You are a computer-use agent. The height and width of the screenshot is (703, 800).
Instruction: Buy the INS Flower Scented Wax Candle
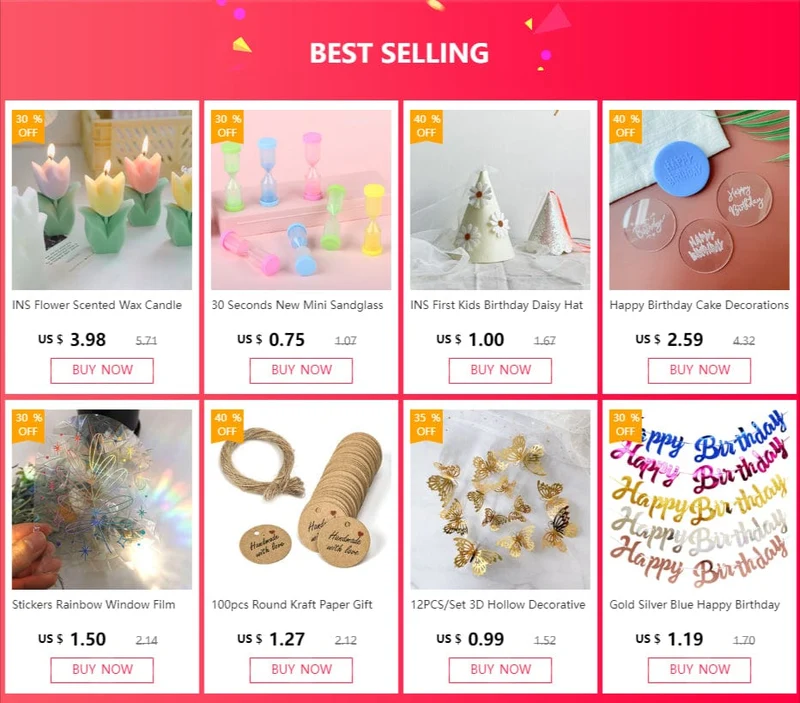[x=102, y=370]
